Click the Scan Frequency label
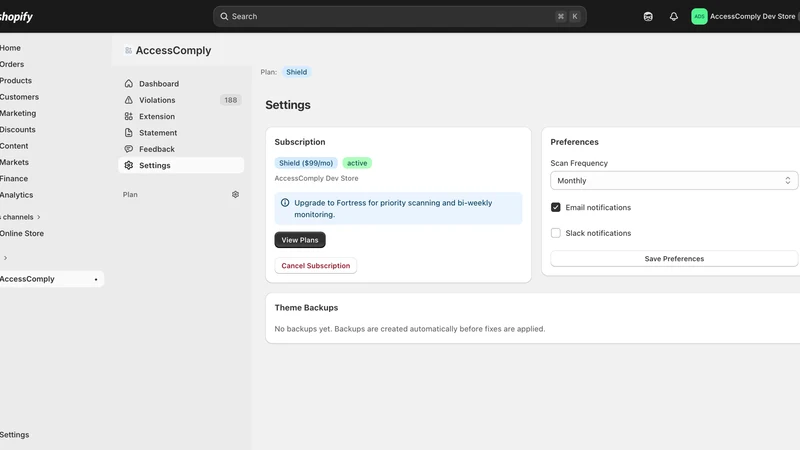 579,163
